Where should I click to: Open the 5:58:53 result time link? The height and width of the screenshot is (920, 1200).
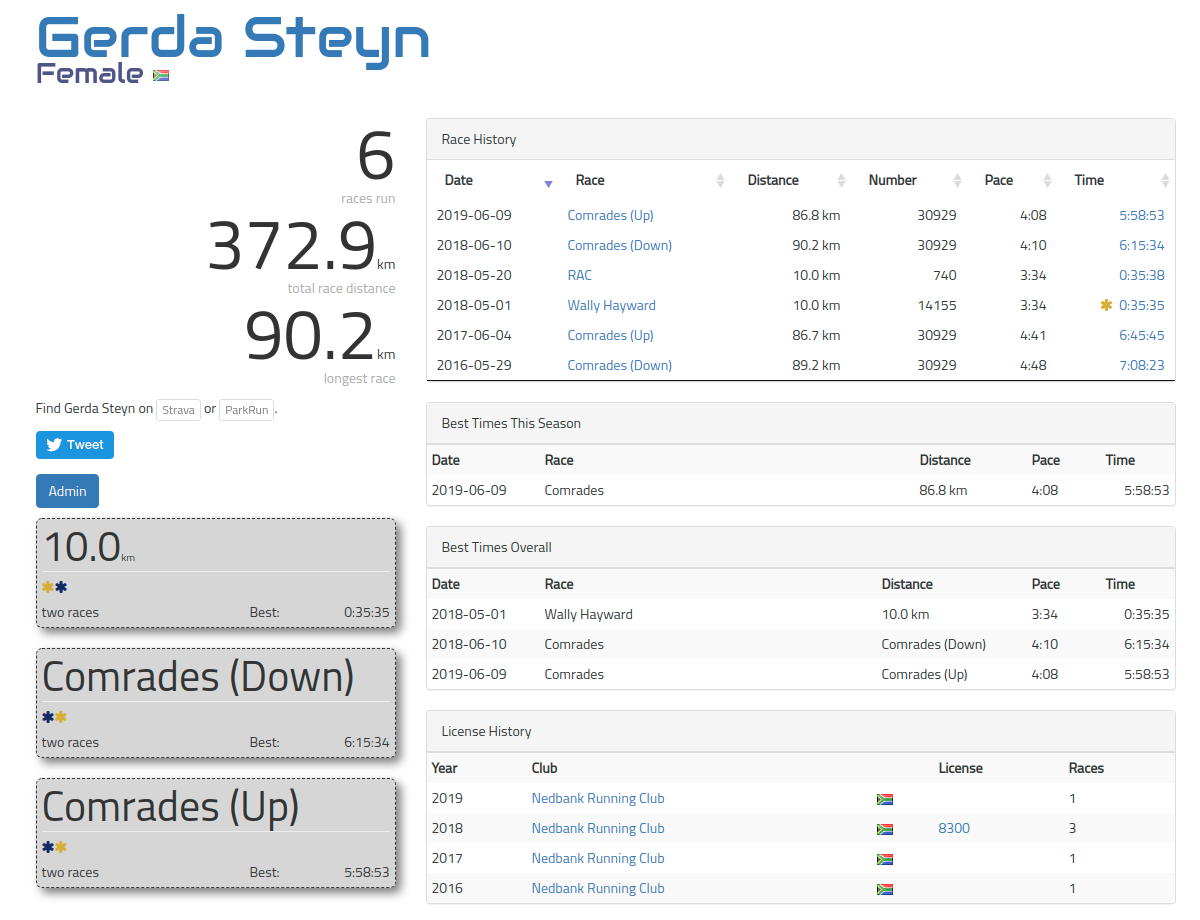pyautogui.click(x=1141, y=215)
